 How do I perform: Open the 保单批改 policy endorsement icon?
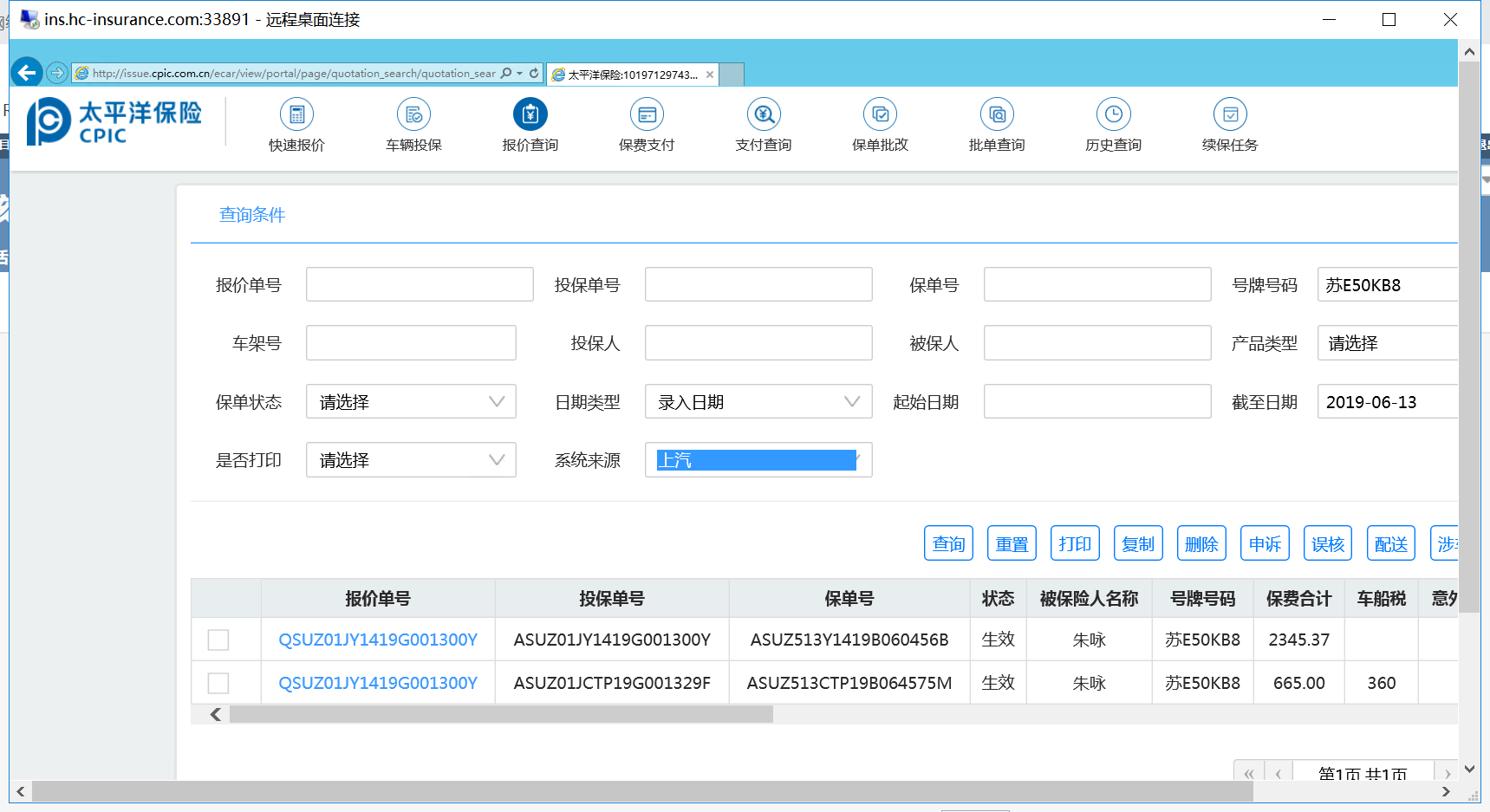pyautogui.click(x=880, y=114)
